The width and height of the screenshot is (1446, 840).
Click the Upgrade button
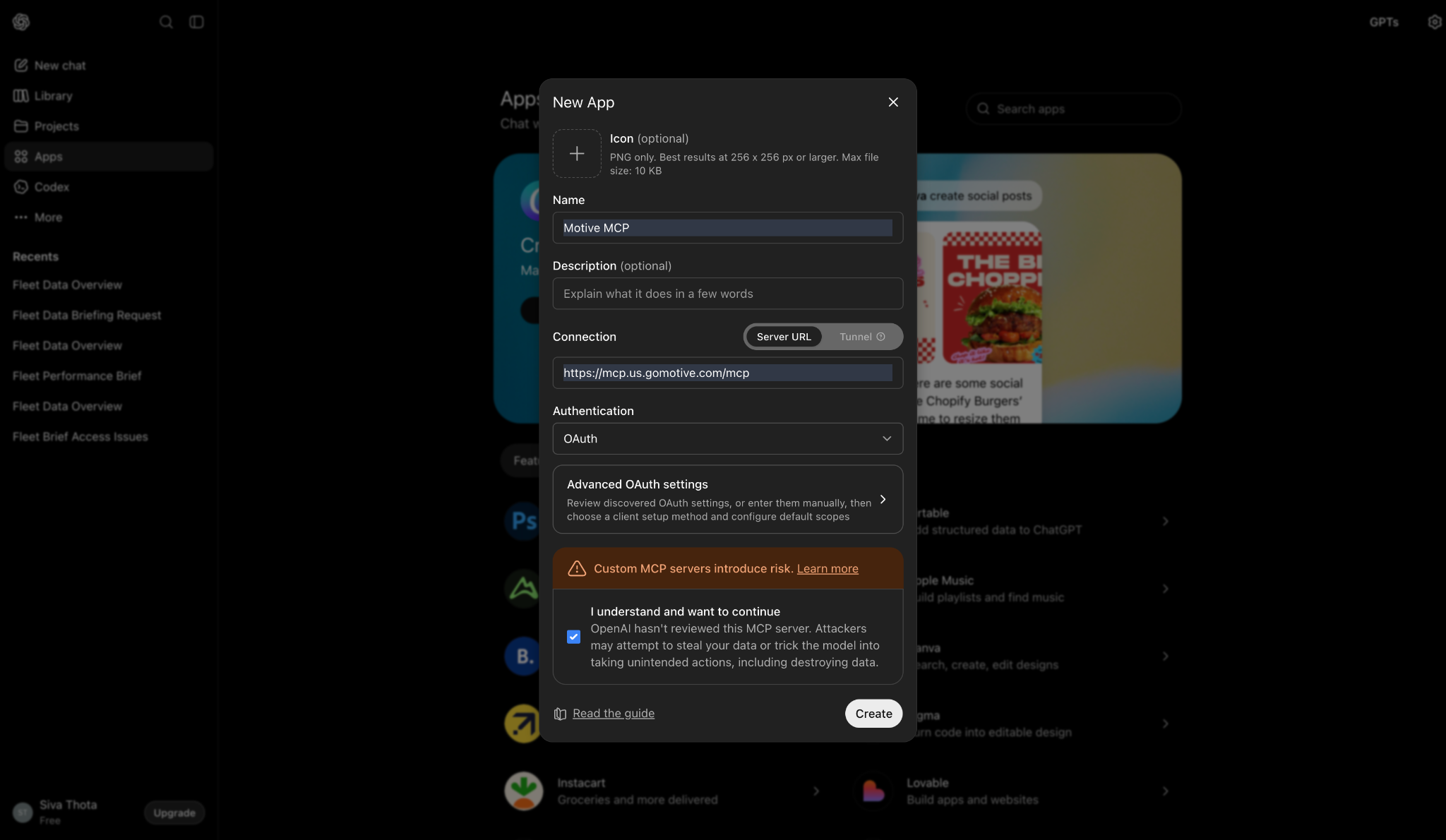coord(174,812)
